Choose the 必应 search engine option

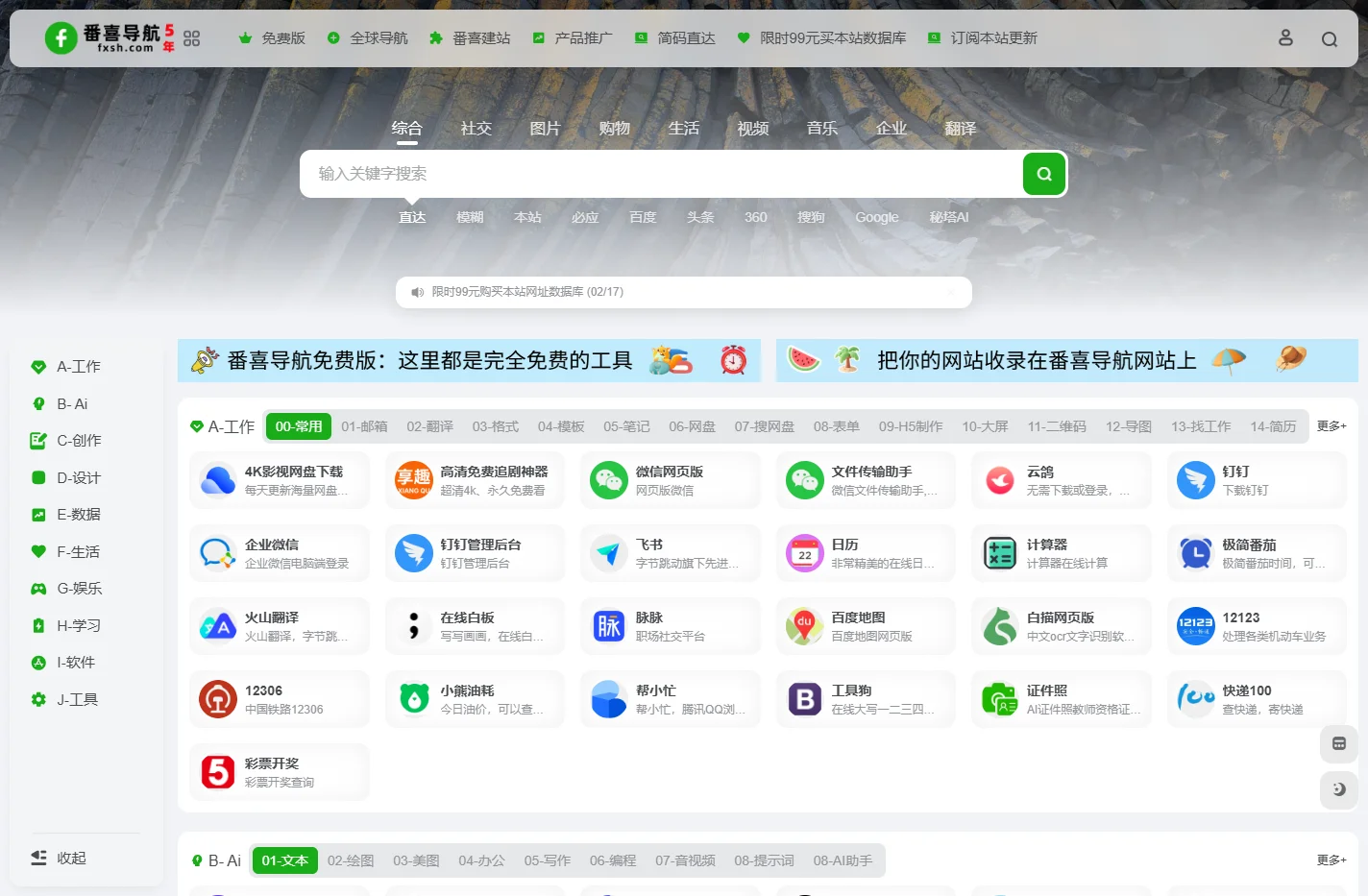coord(585,217)
